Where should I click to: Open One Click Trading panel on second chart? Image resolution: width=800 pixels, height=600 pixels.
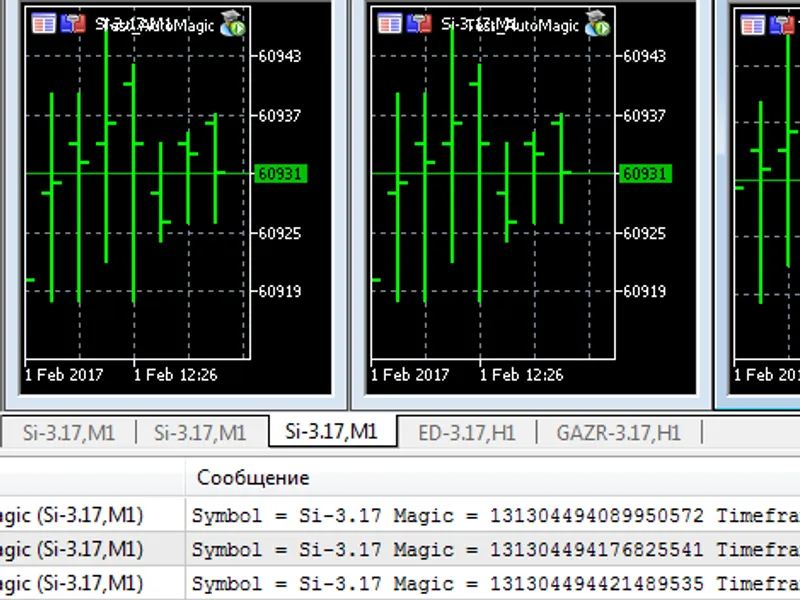(x=389, y=24)
